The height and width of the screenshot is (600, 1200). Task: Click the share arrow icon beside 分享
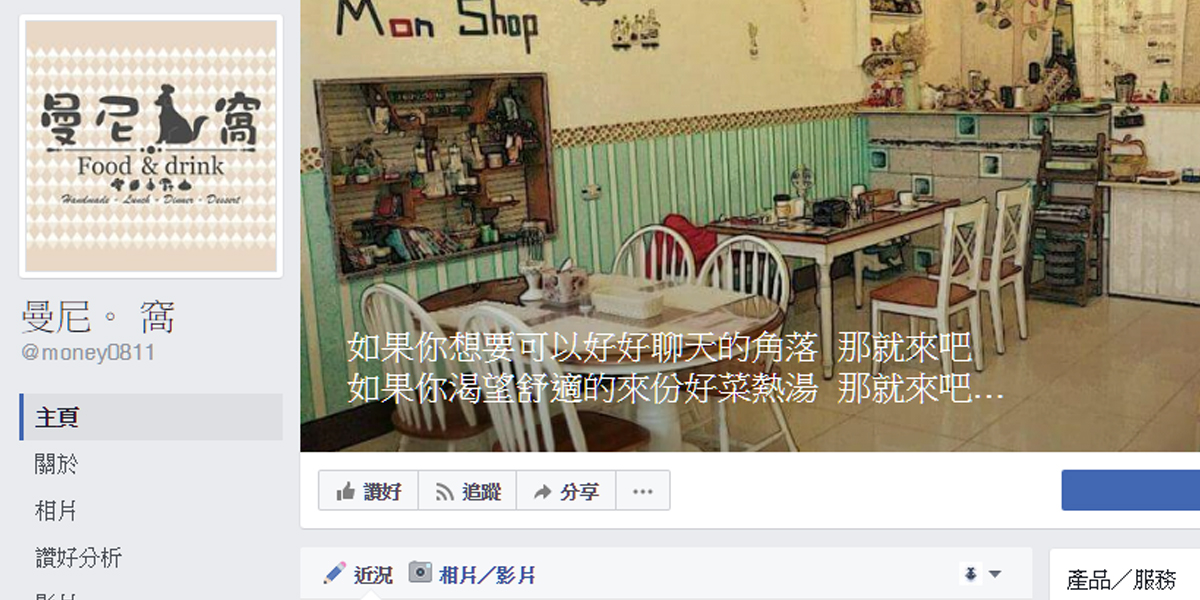pyautogui.click(x=542, y=492)
